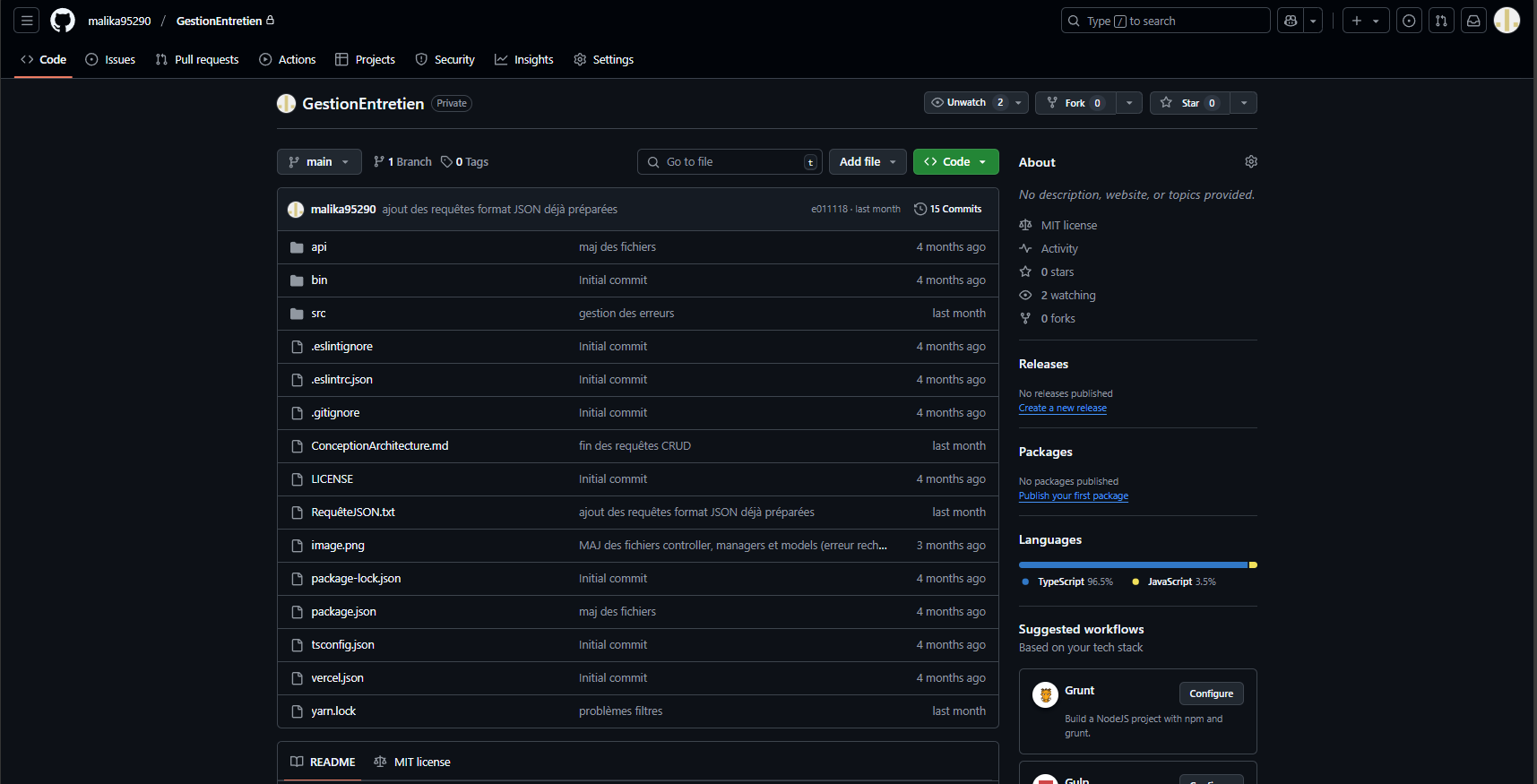Screen dimensions: 1537x784
Task: Expand the star lists dropdown arrow
Action: 1244,103
